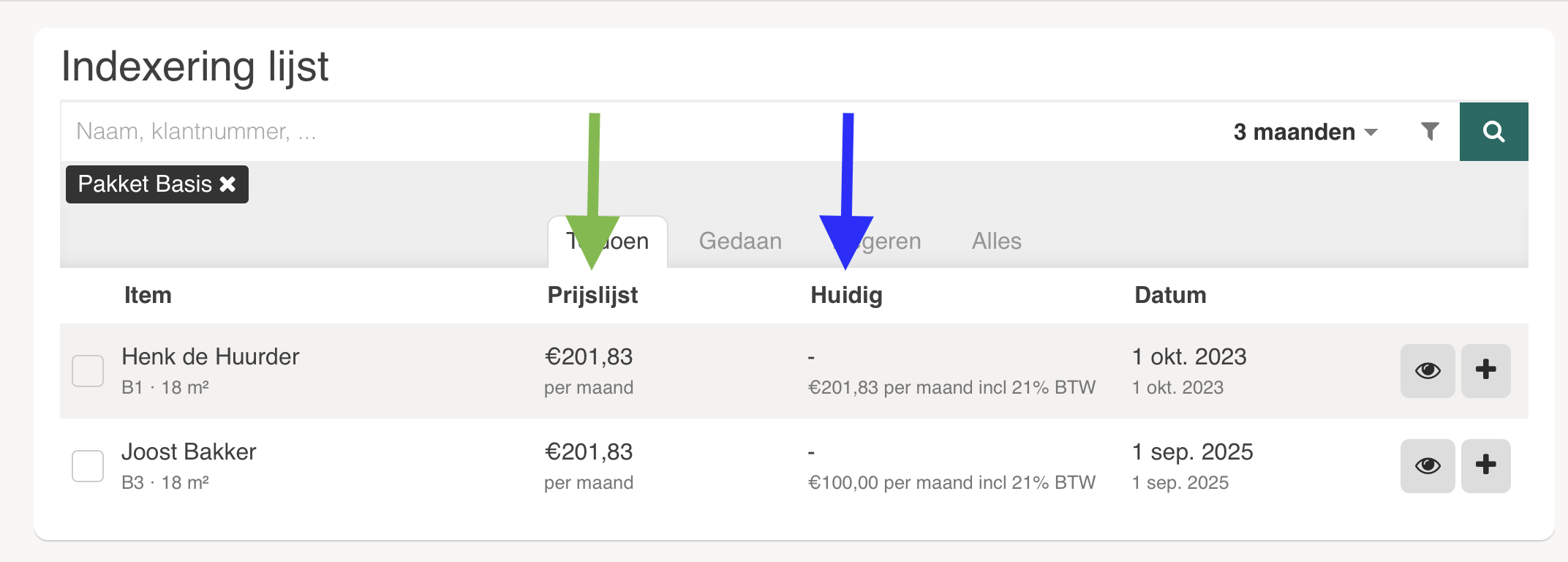Click the Datum column header
Viewport: 1568px width, 562px height.
pos(1170,296)
